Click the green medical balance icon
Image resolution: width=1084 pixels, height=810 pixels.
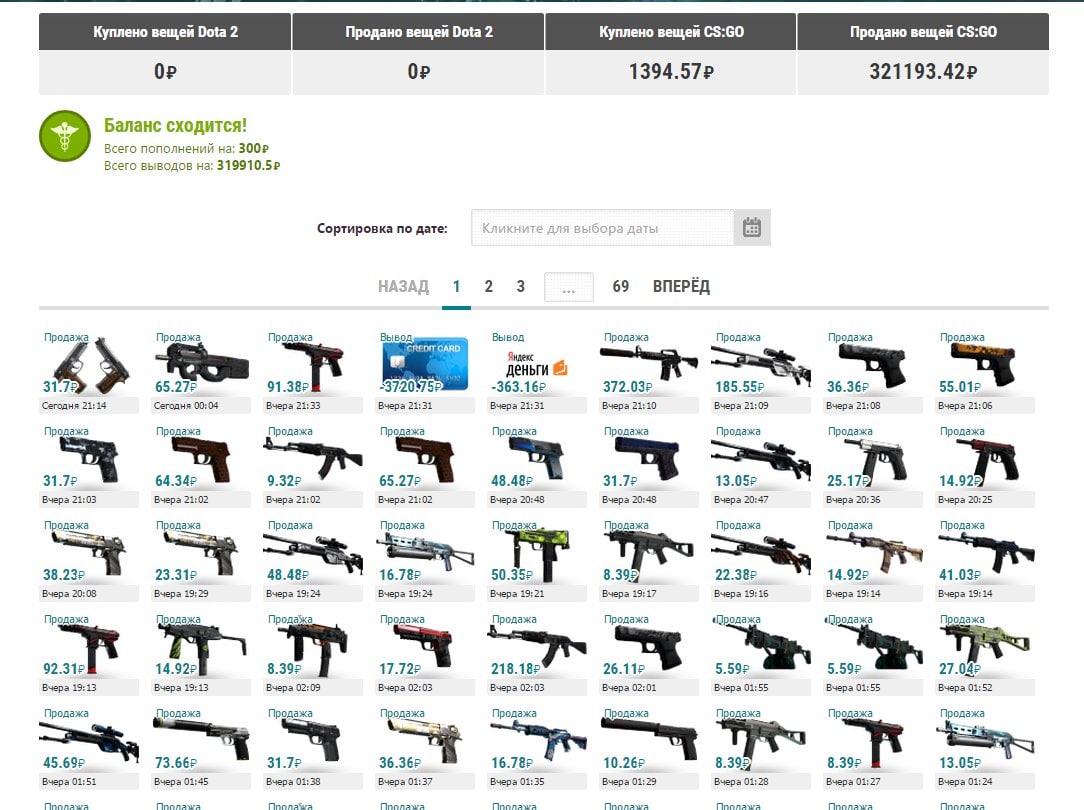point(65,136)
